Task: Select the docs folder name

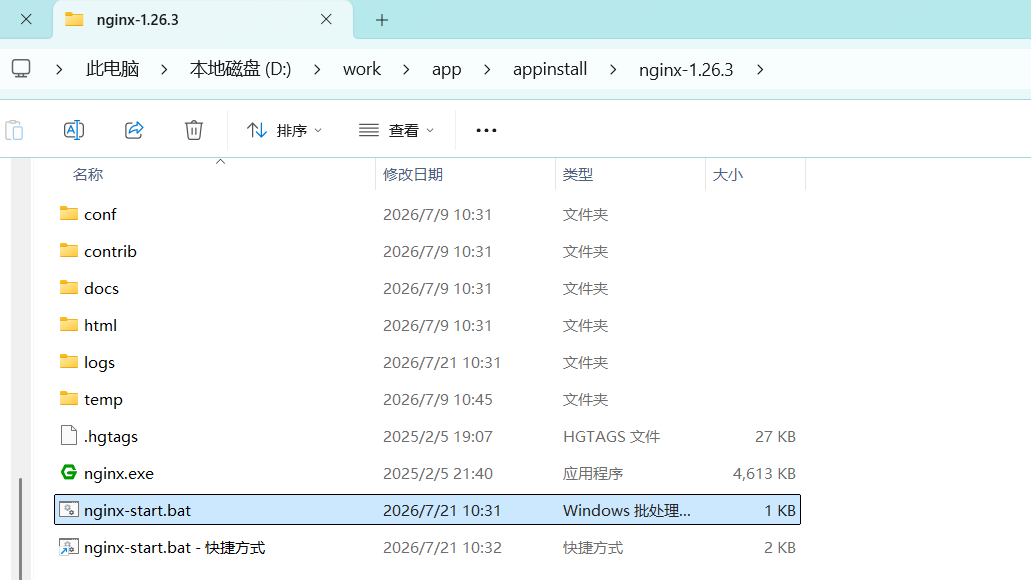Action: pos(101,289)
